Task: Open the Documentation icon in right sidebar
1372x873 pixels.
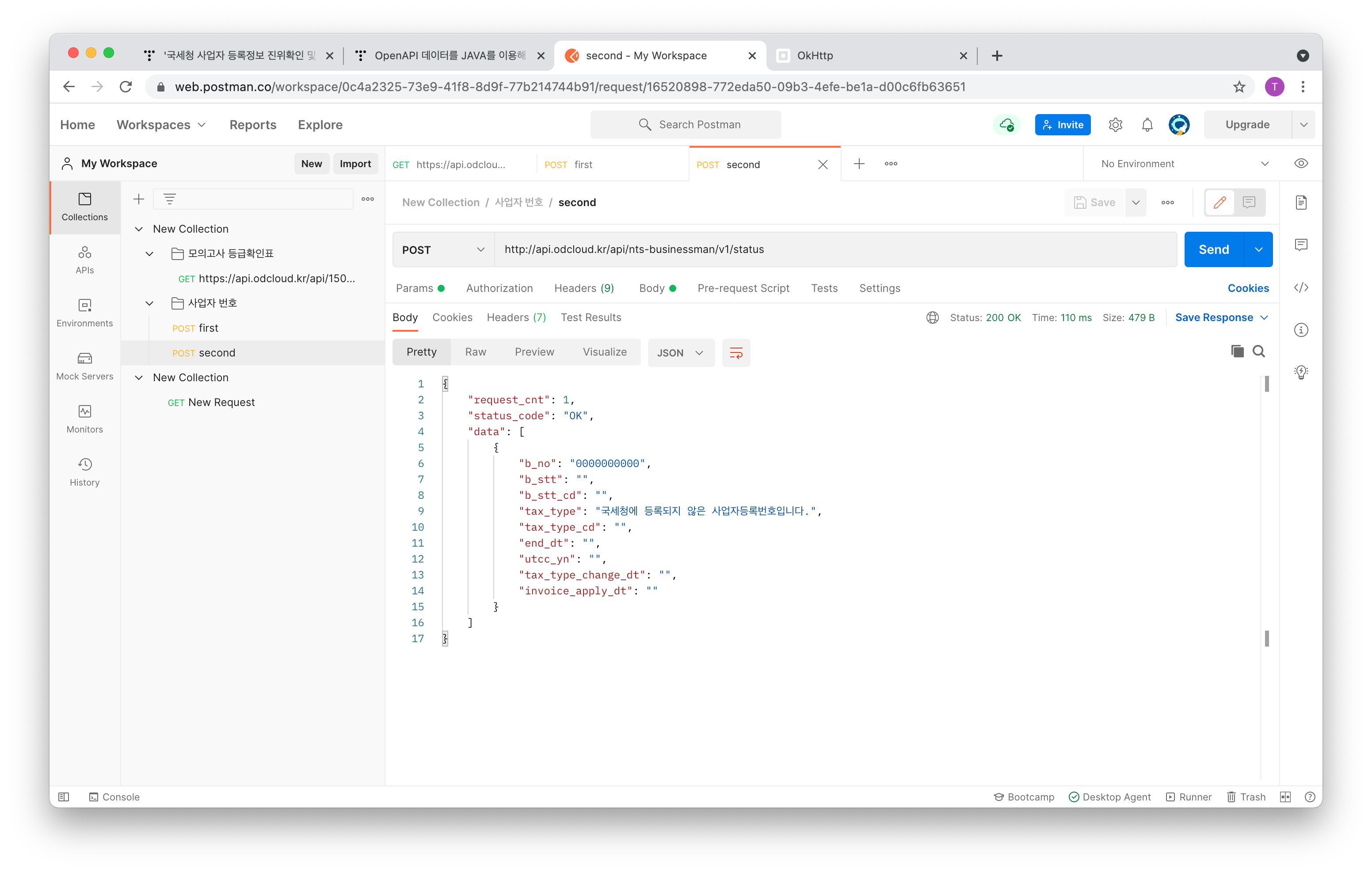Action: tap(1301, 203)
